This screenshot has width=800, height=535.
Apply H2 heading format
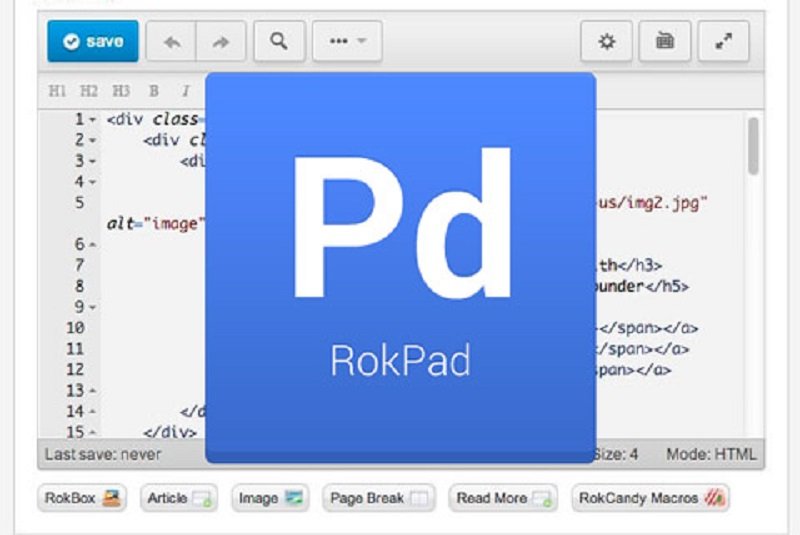(x=89, y=91)
